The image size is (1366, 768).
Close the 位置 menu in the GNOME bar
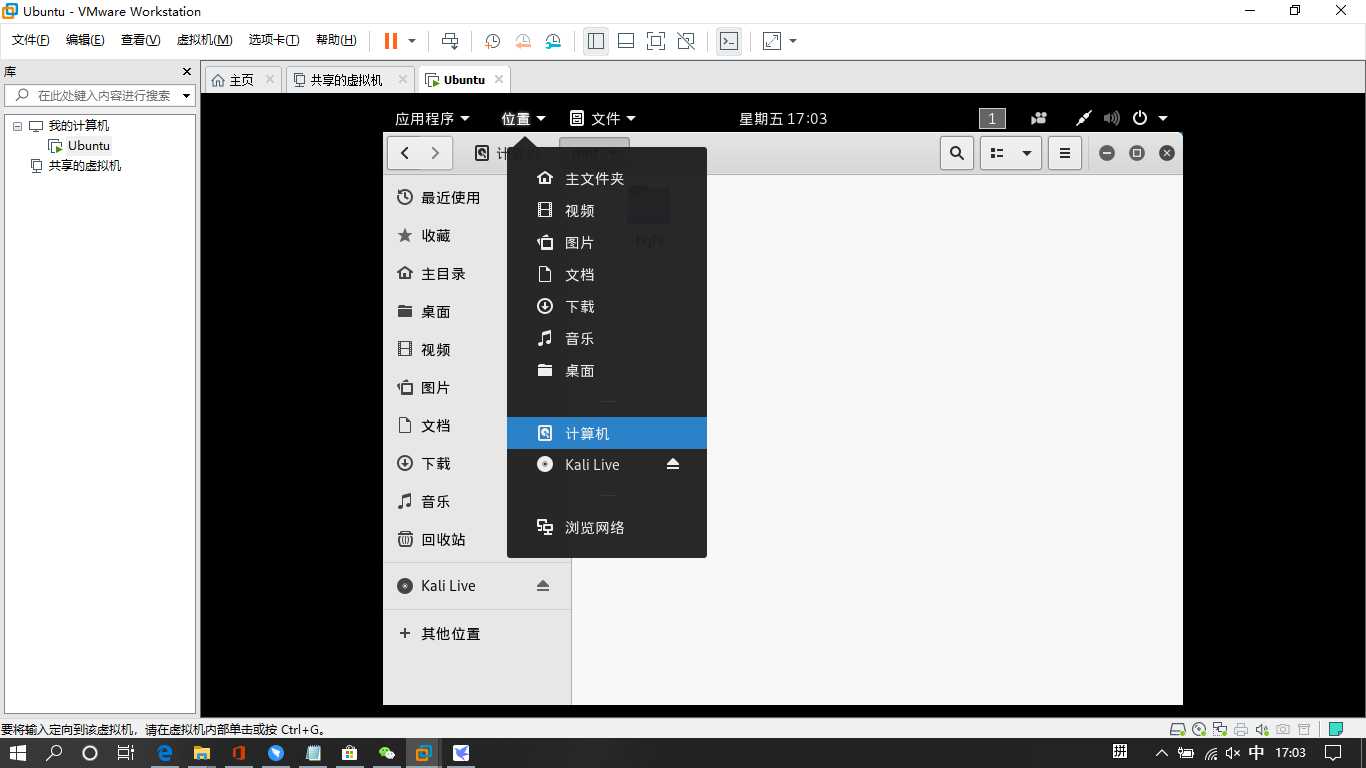[x=524, y=118]
